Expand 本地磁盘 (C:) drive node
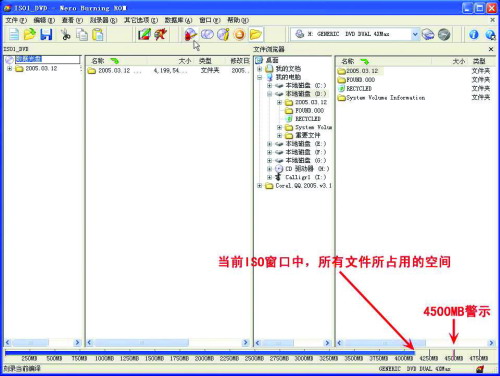This screenshot has height=376, width=500. tap(269, 86)
